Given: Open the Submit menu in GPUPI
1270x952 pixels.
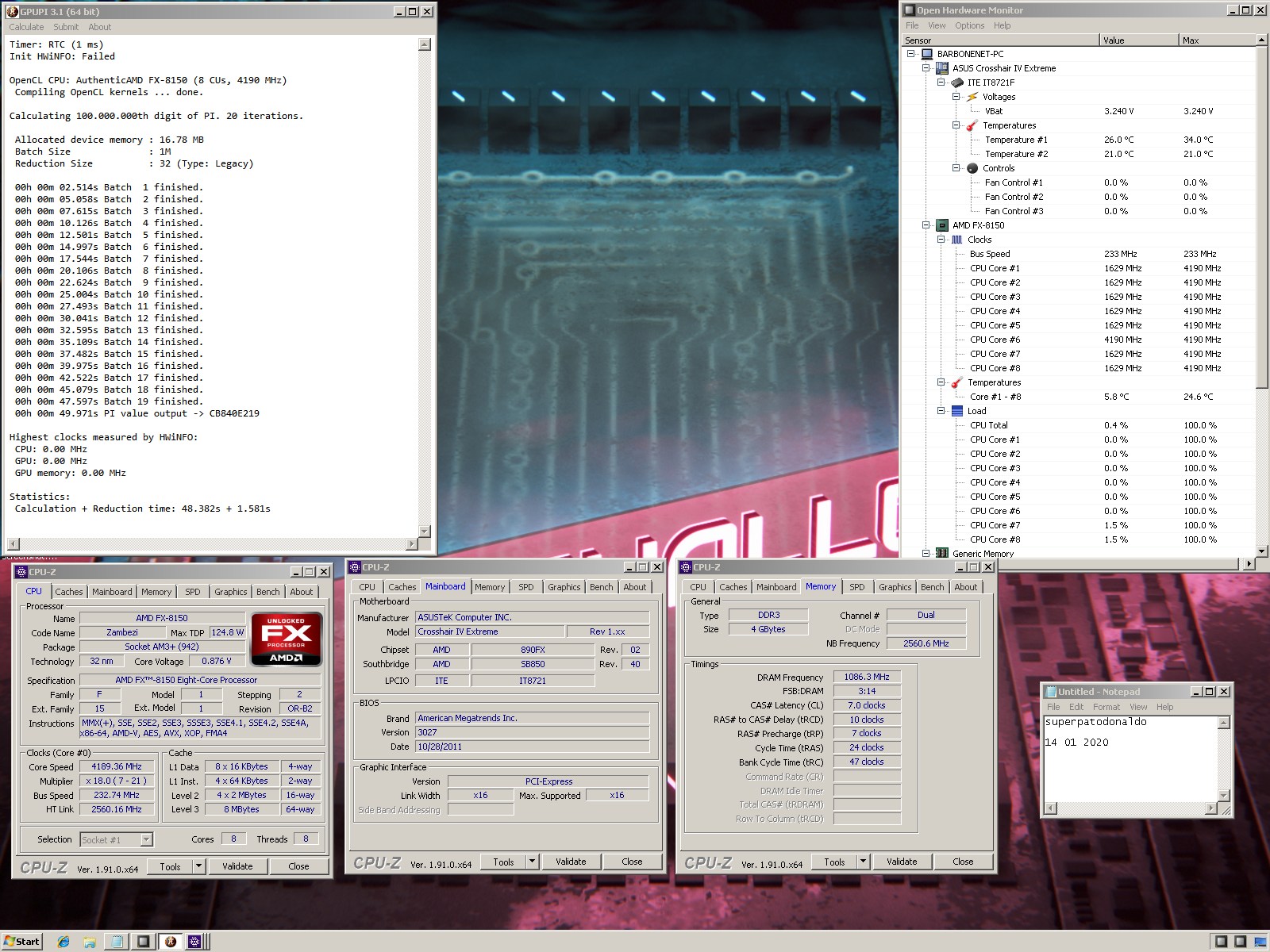Looking at the screenshot, I should (66, 27).
